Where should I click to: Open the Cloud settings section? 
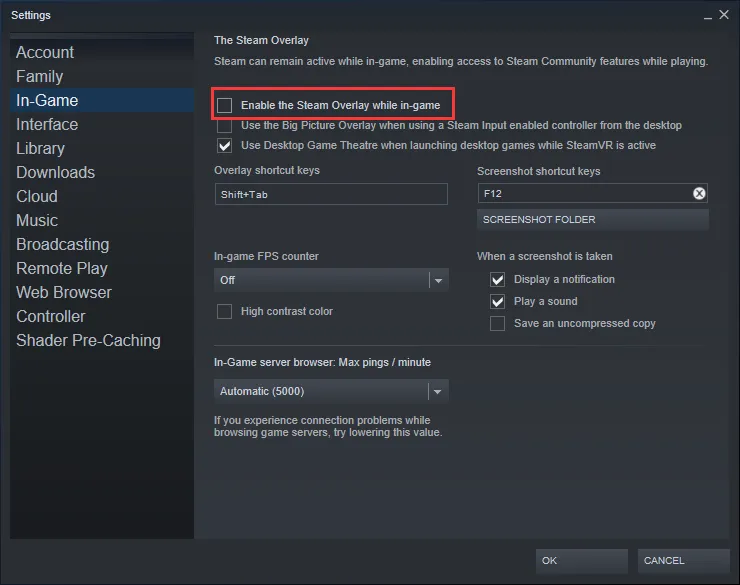click(101, 196)
